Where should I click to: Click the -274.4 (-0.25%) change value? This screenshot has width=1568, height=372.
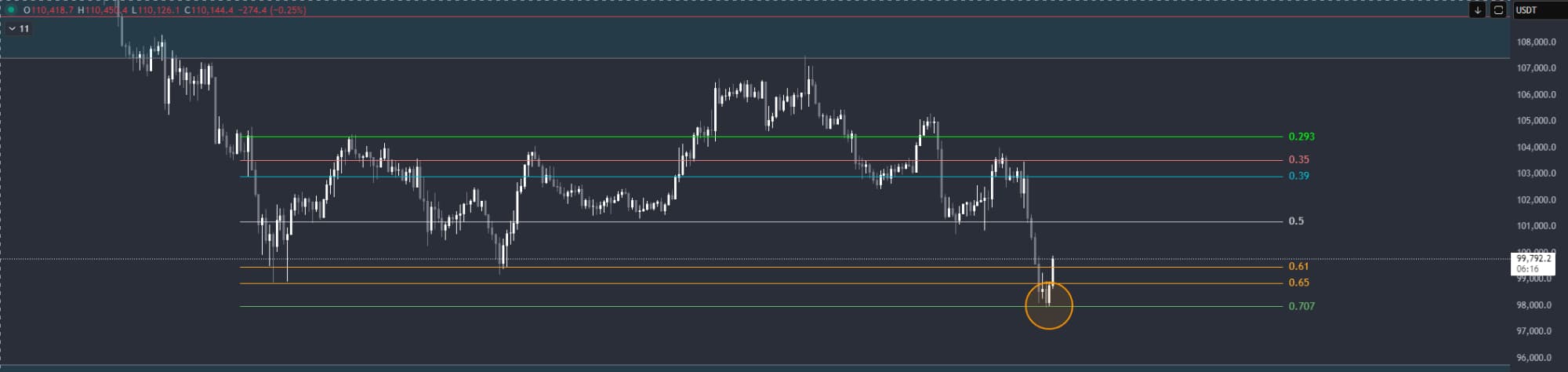(272, 10)
